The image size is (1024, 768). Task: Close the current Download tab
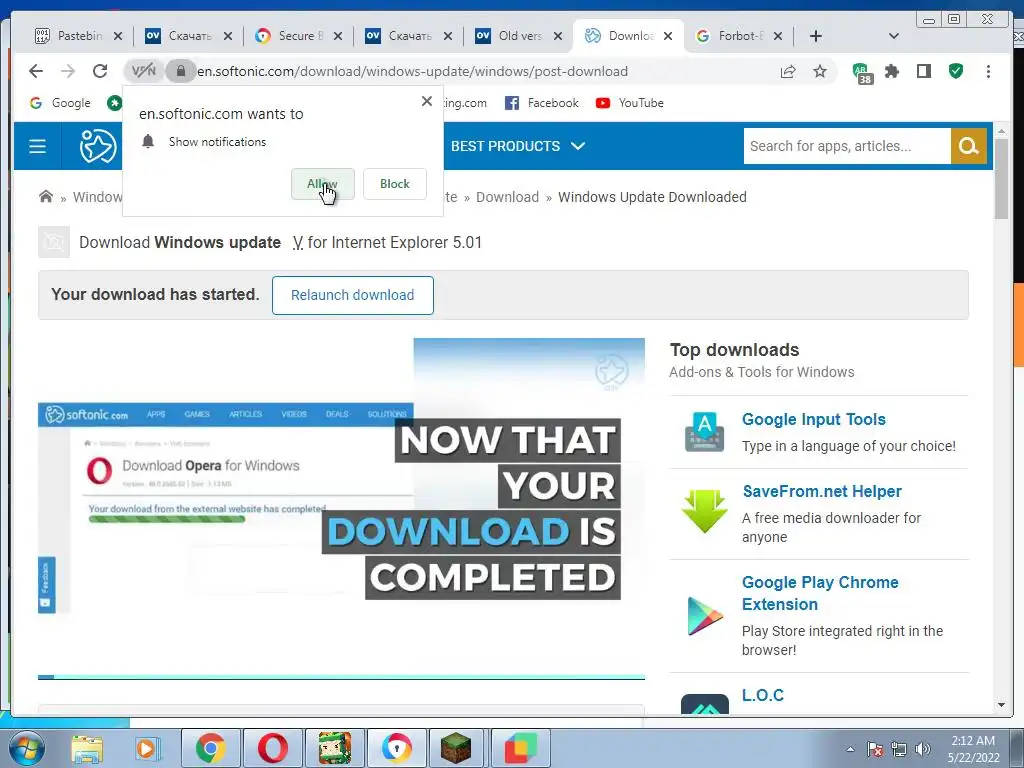click(668, 36)
